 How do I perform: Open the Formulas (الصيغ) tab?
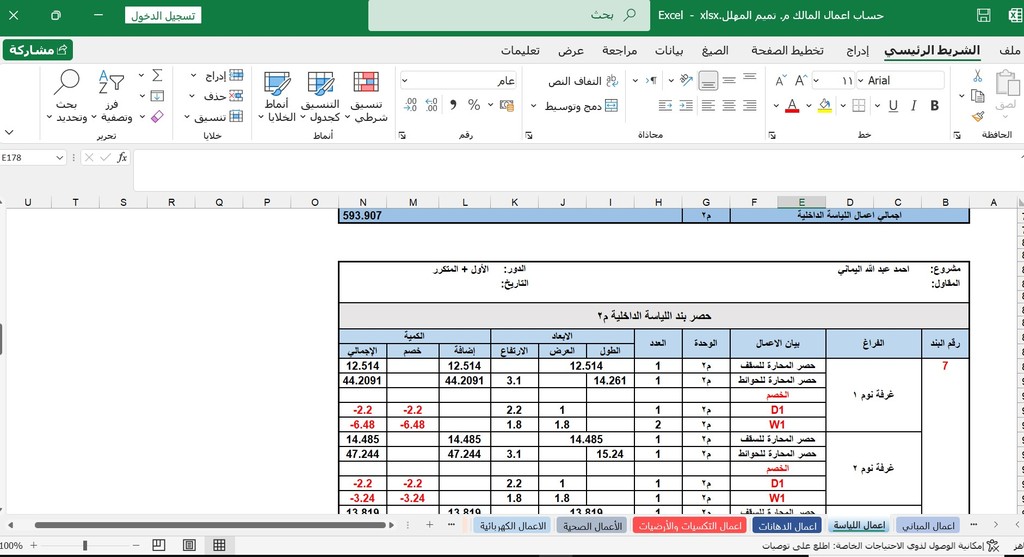(715, 50)
